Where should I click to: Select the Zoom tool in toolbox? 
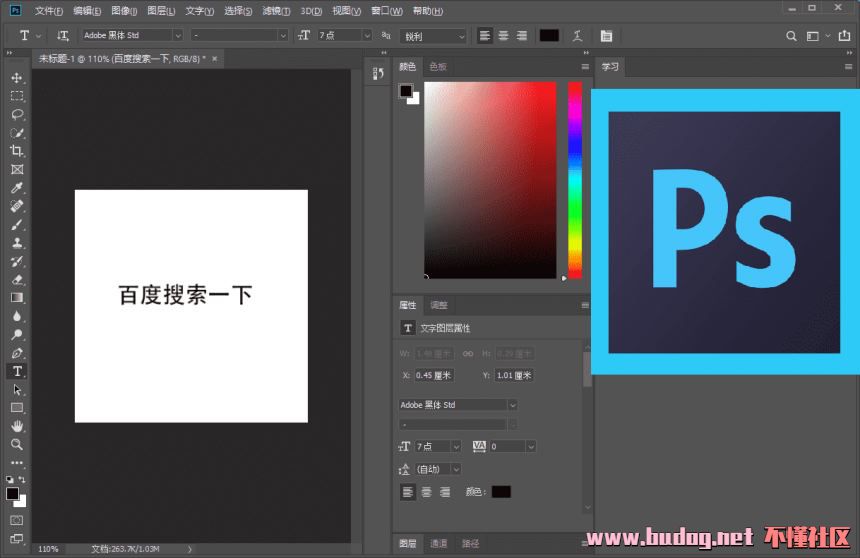click(17, 444)
